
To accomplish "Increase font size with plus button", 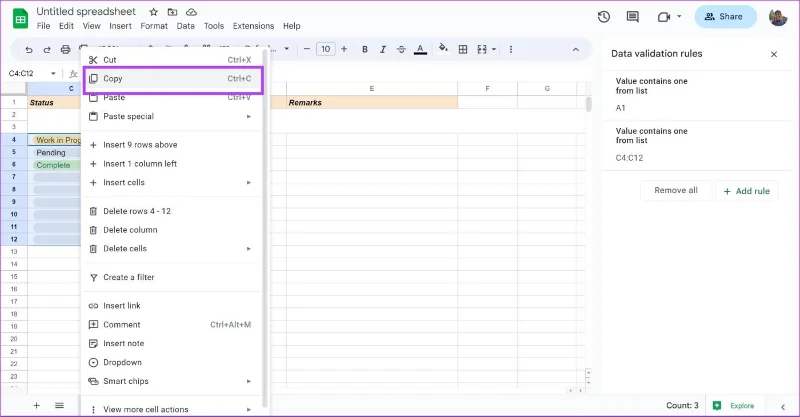I will coord(344,49).
